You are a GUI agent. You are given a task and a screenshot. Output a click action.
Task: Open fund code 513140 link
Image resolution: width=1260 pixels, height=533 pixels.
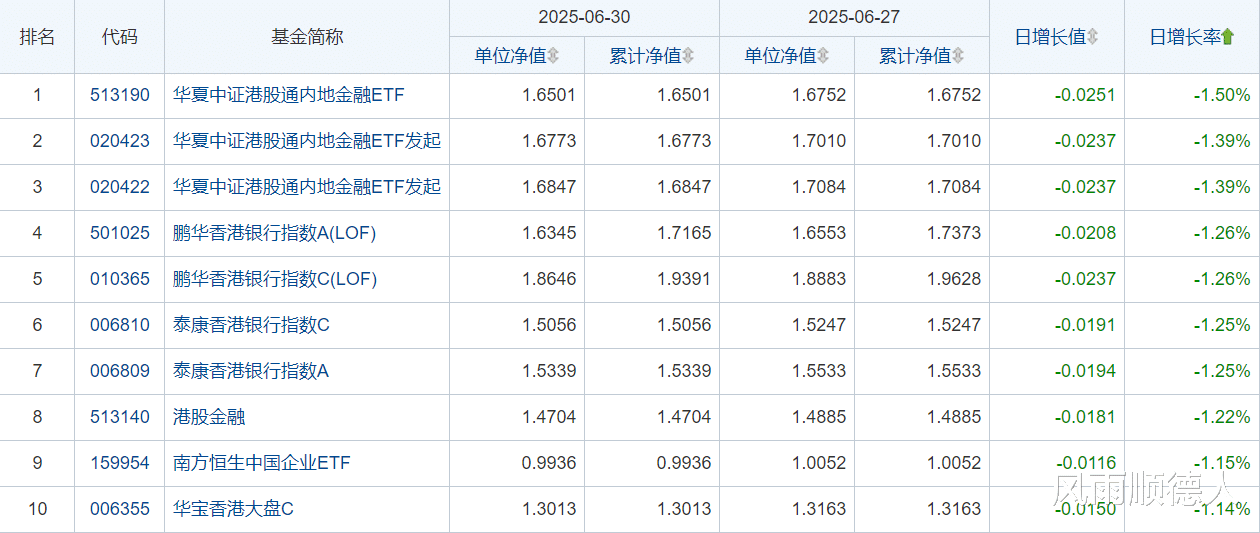click(120, 417)
